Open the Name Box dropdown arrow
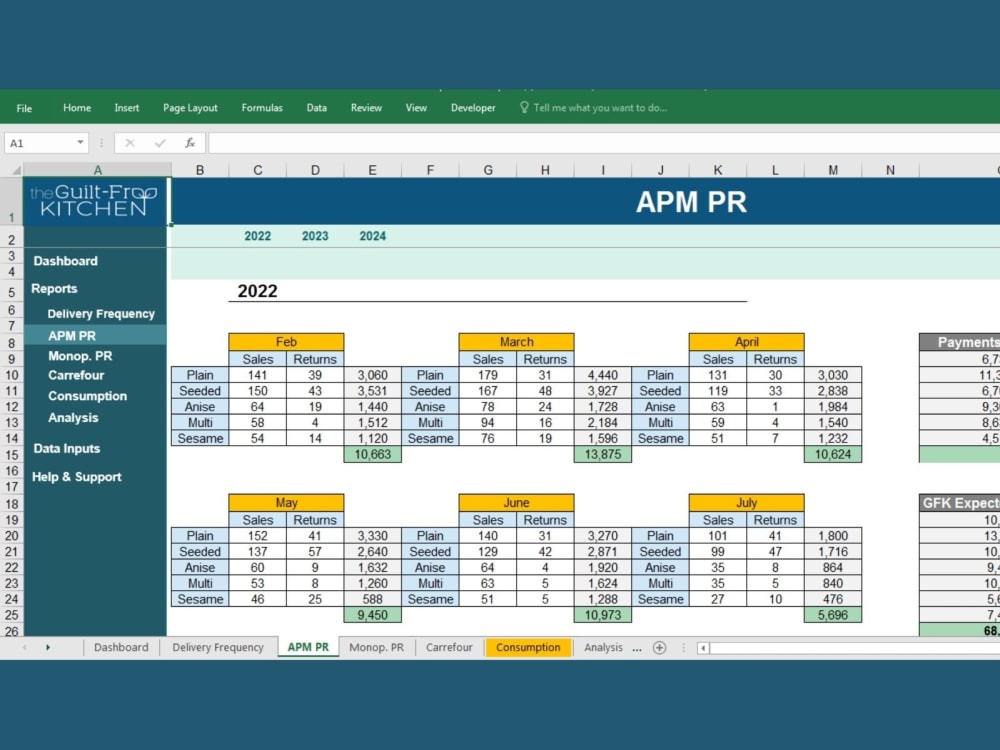1000x750 pixels. coord(81,142)
